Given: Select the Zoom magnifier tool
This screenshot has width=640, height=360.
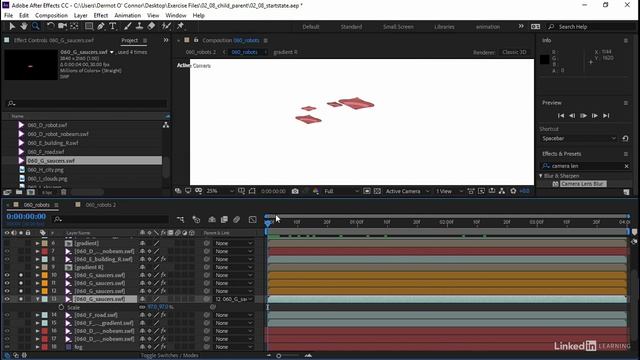Looking at the screenshot, I should (x=36, y=26).
